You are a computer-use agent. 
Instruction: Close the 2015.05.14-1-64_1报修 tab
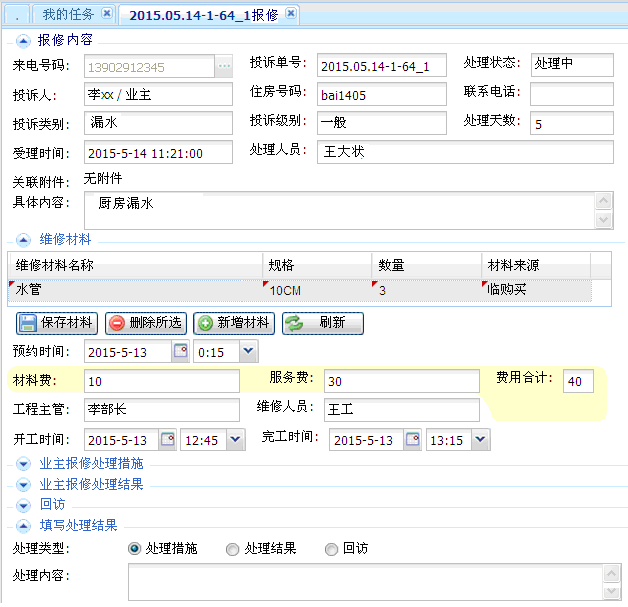(290, 14)
